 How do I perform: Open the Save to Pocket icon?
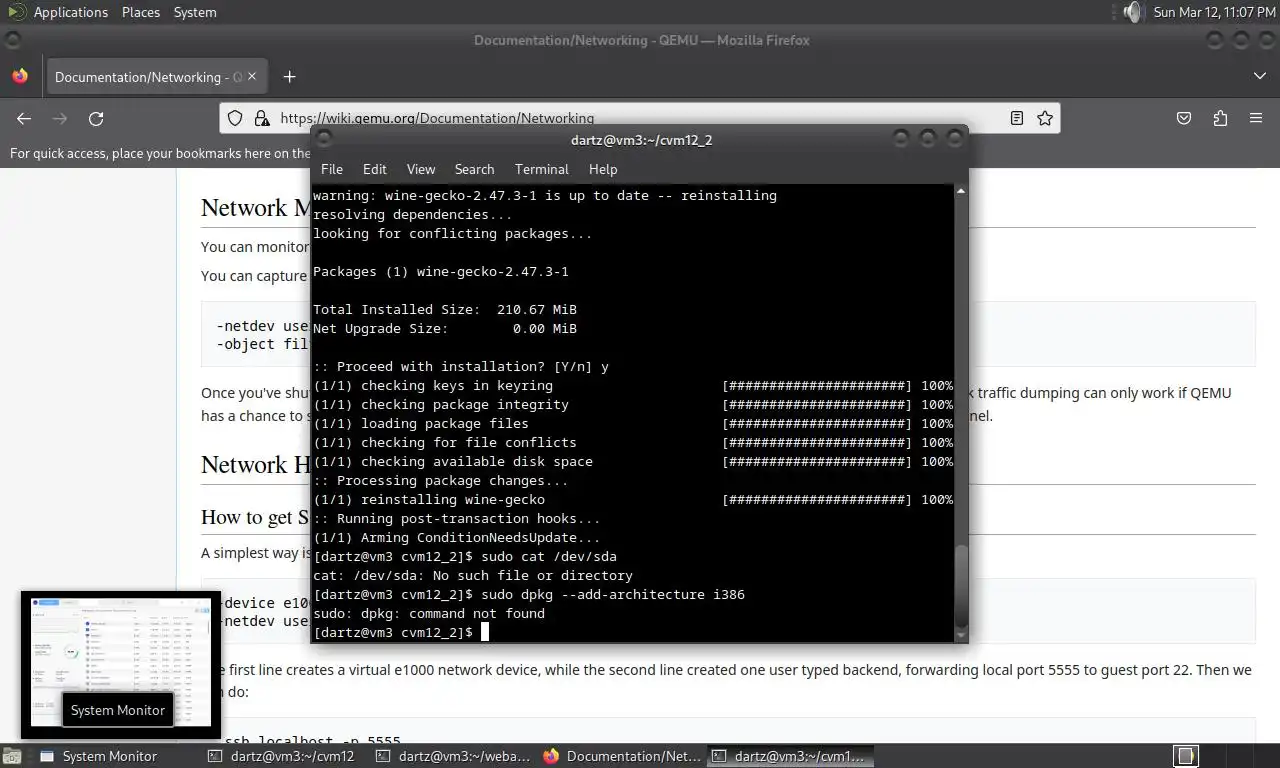click(1184, 118)
